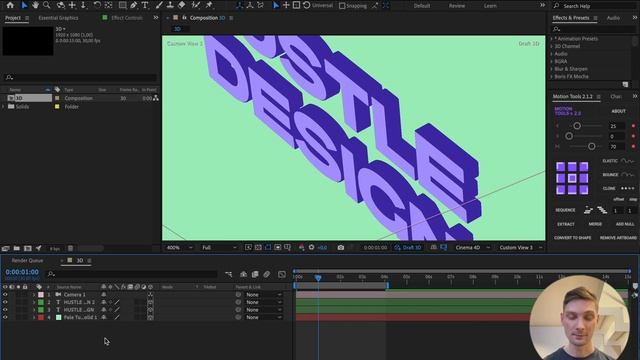Expand the Solids folder in Project panel
640x360 pixels.
click(x=3, y=107)
